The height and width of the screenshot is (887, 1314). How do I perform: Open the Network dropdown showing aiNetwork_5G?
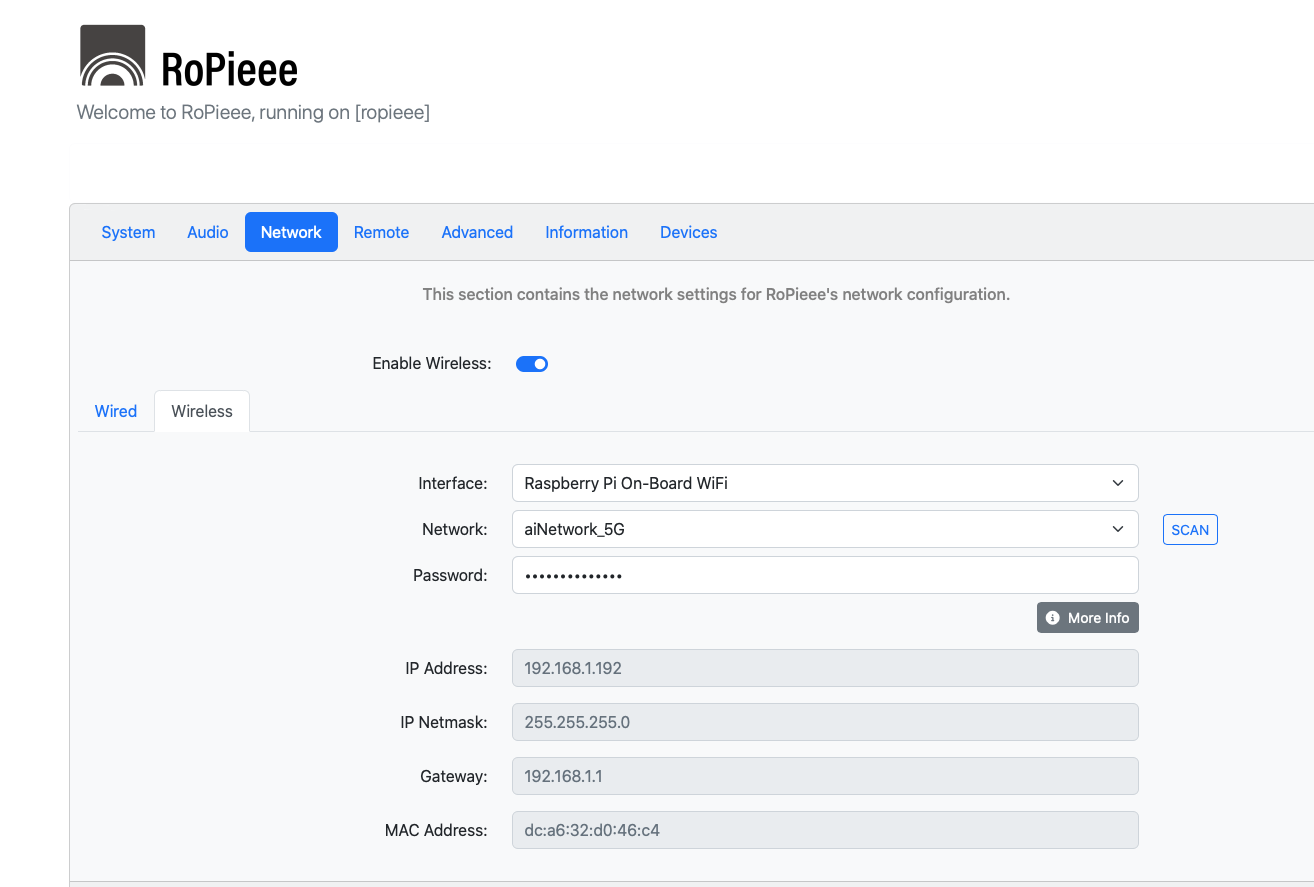(x=825, y=529)
